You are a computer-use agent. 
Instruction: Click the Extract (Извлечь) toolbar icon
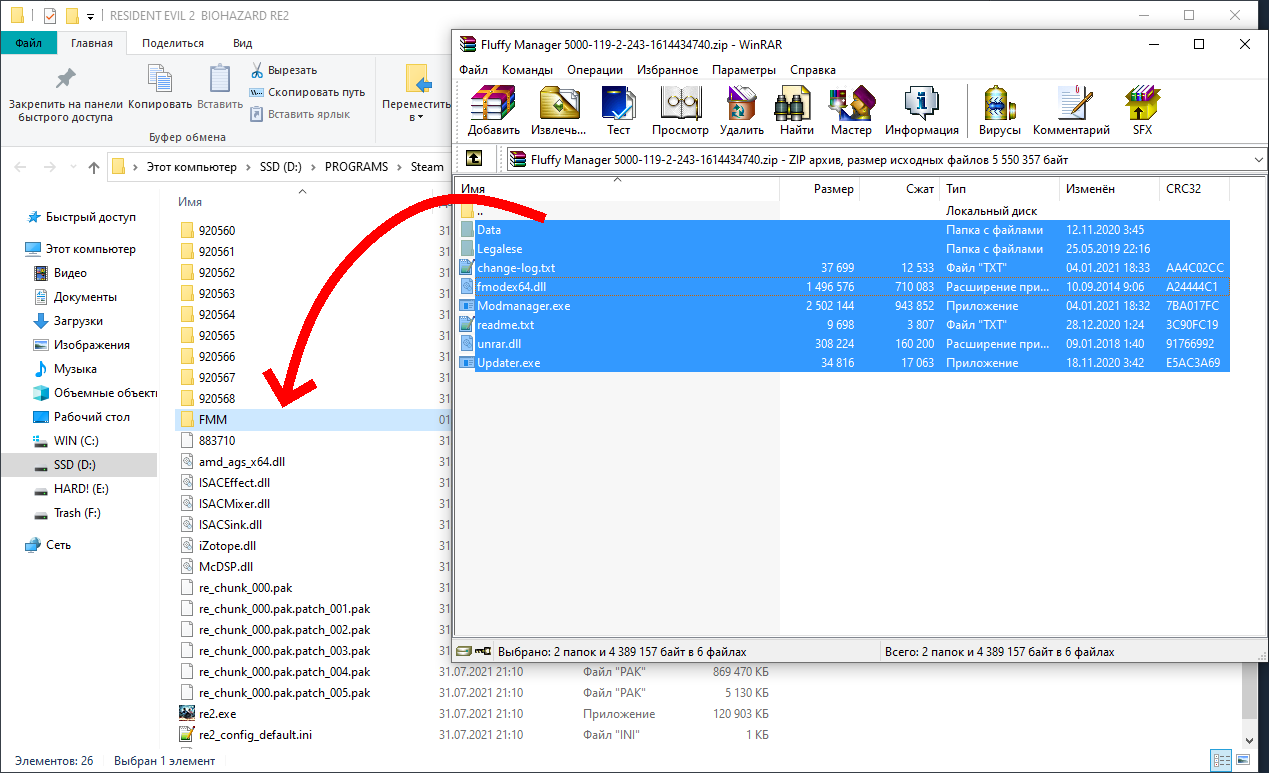(x=558, y=110)
